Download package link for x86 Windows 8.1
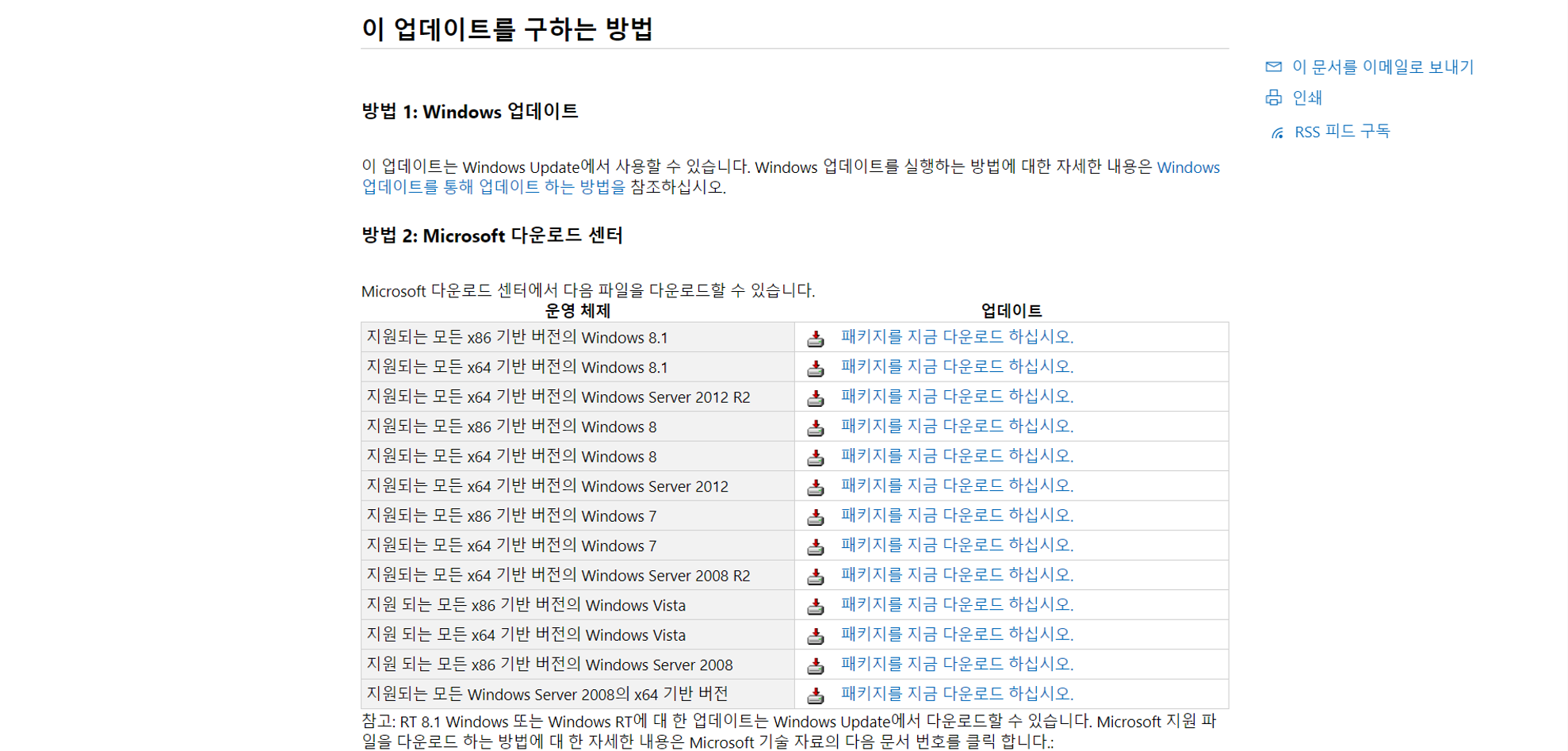This screenshot has height=751, width=1568. click(957, 336)
